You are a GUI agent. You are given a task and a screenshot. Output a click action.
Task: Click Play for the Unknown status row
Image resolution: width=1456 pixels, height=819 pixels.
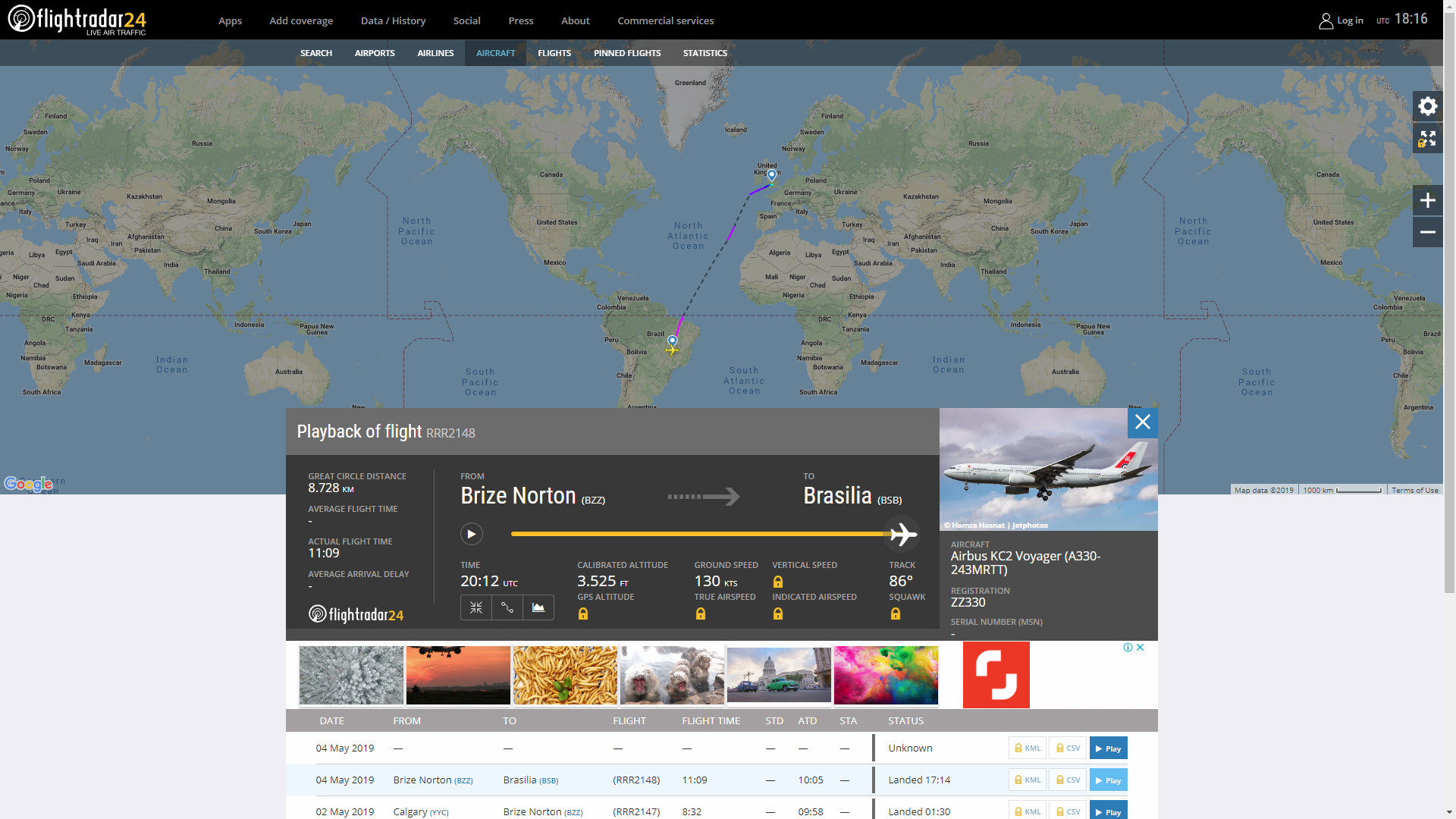(x=1108, y=748)
